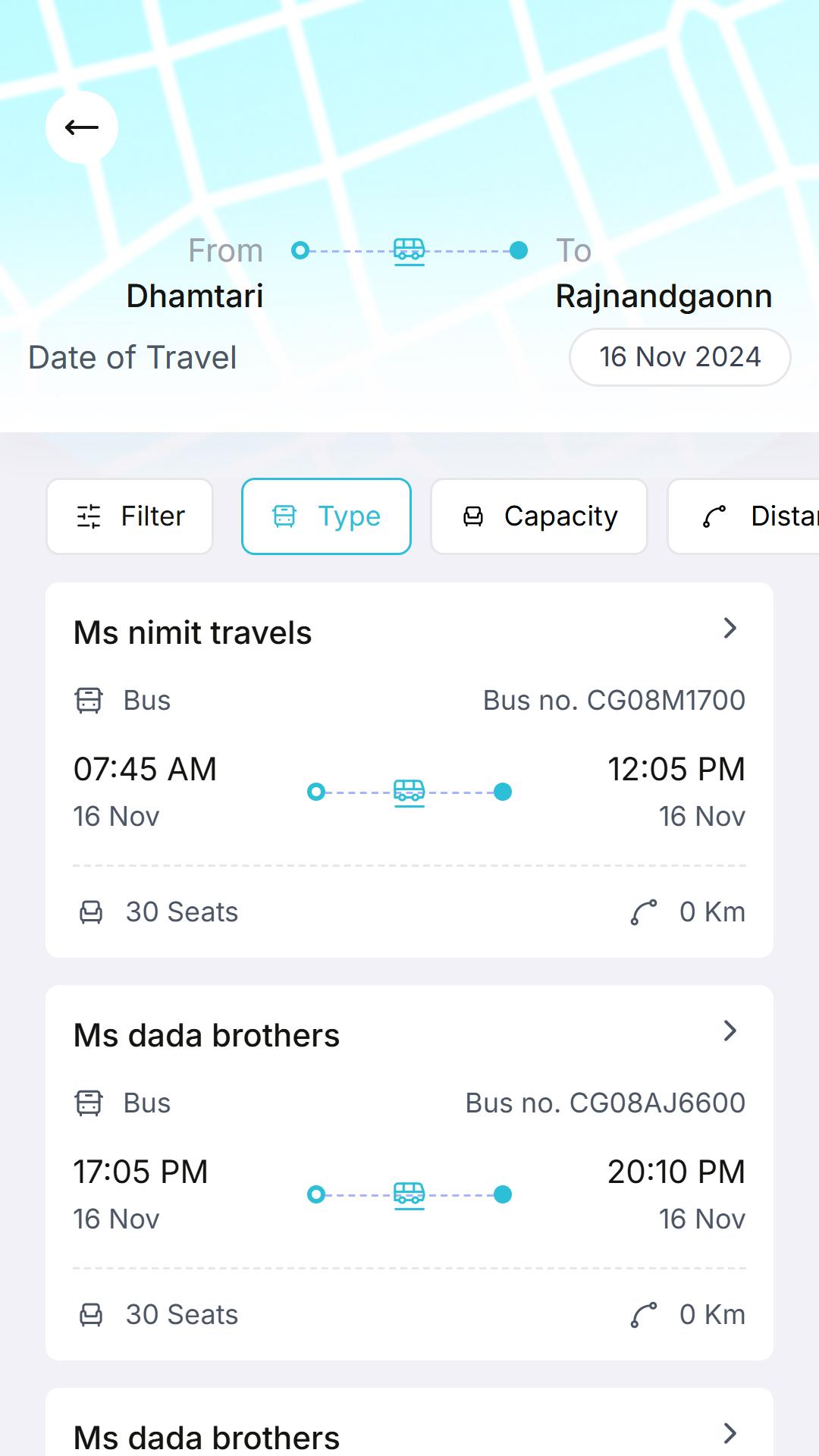Click the Rajnandgaonn destination name
Viewport: 819px width, 1456px height.
point(664,297)
